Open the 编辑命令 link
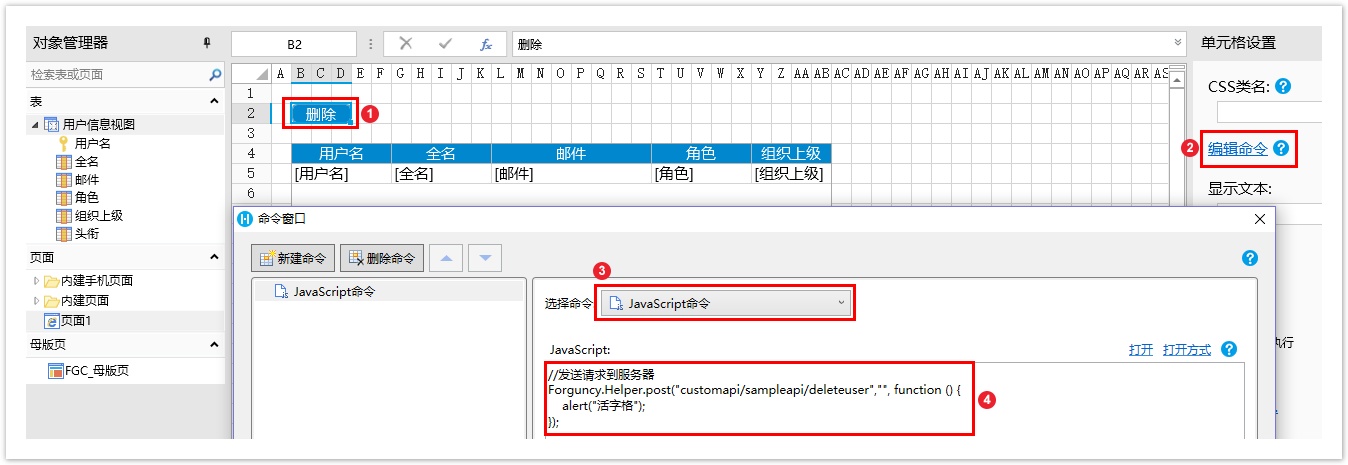This screenshot has width=1348, height=465. (x=1237, y=149)
